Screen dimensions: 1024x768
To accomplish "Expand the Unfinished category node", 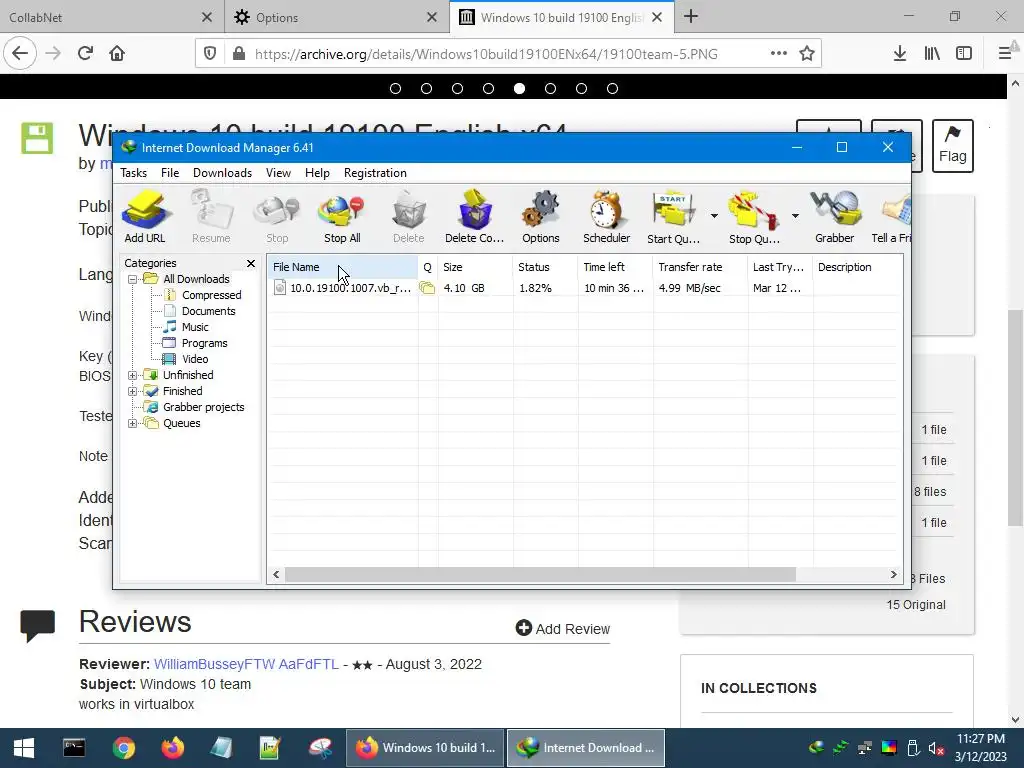I will click(133, 376).
